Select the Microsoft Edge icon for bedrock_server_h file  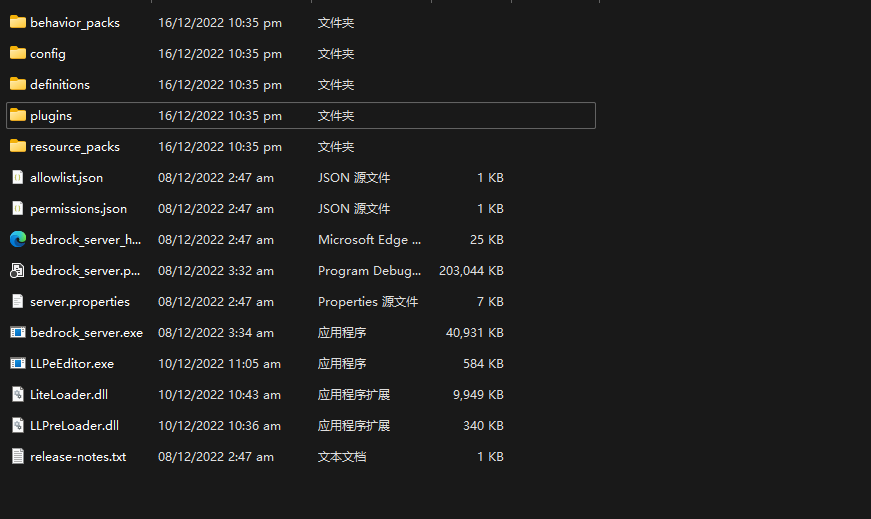[x=18, y=239]
